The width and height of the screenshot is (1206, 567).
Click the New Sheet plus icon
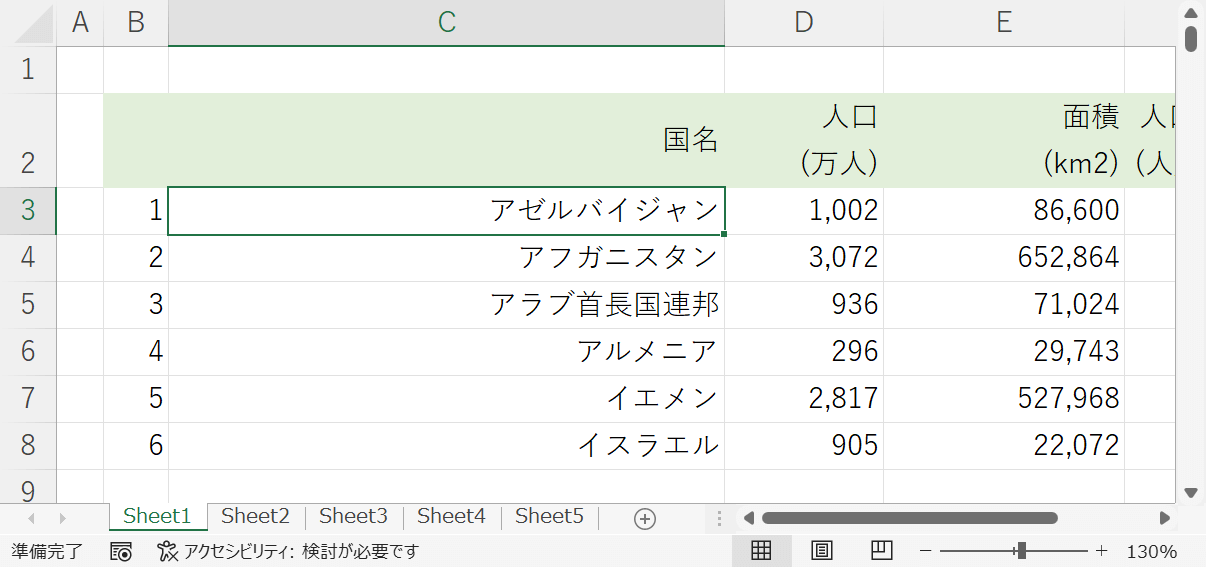tap(645, 518)
